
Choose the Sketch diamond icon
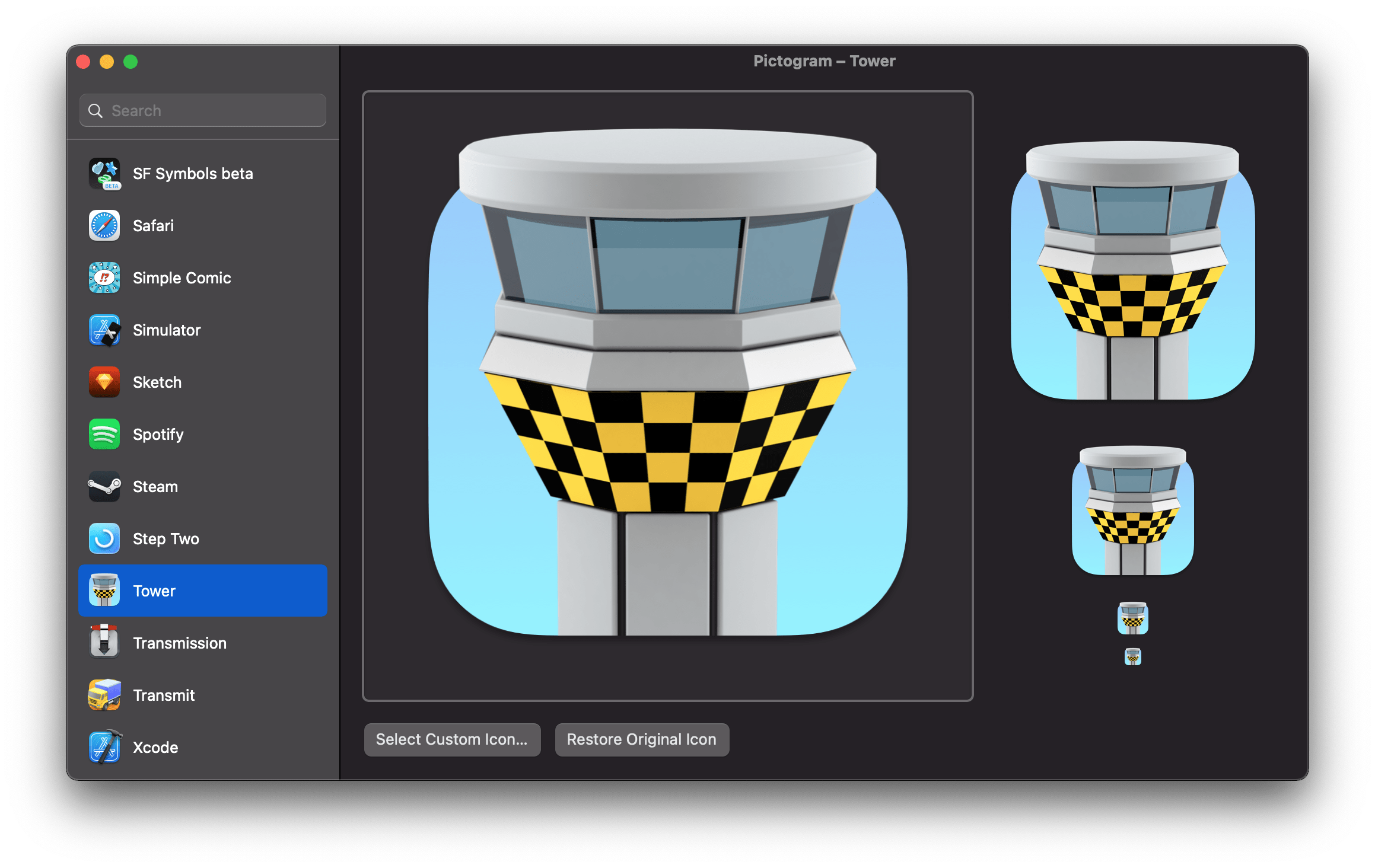tap(104, 382)
